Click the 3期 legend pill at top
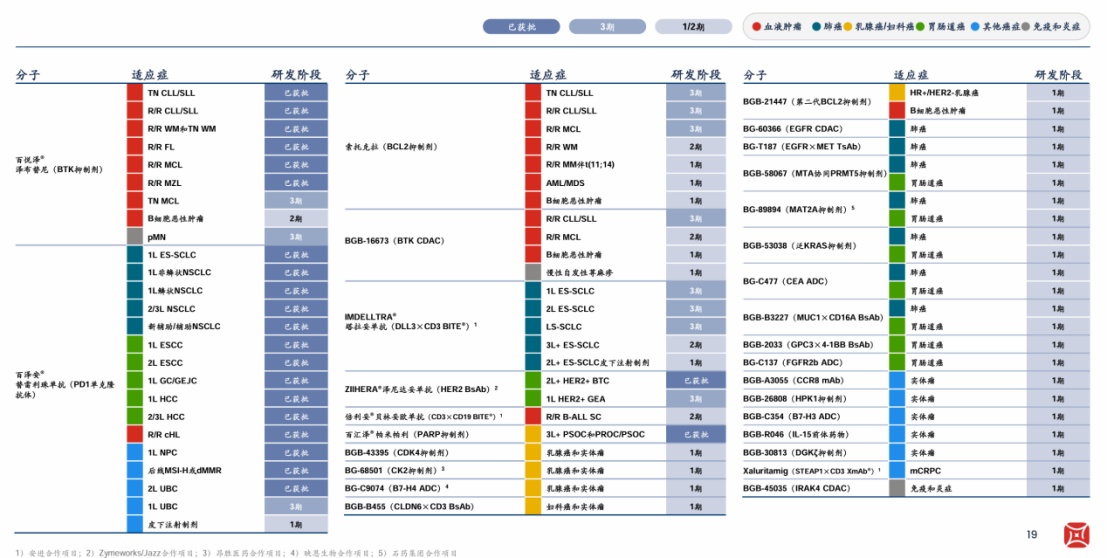Image resolution: width=1107 pixels, height=558 pixels. point(607,27)
